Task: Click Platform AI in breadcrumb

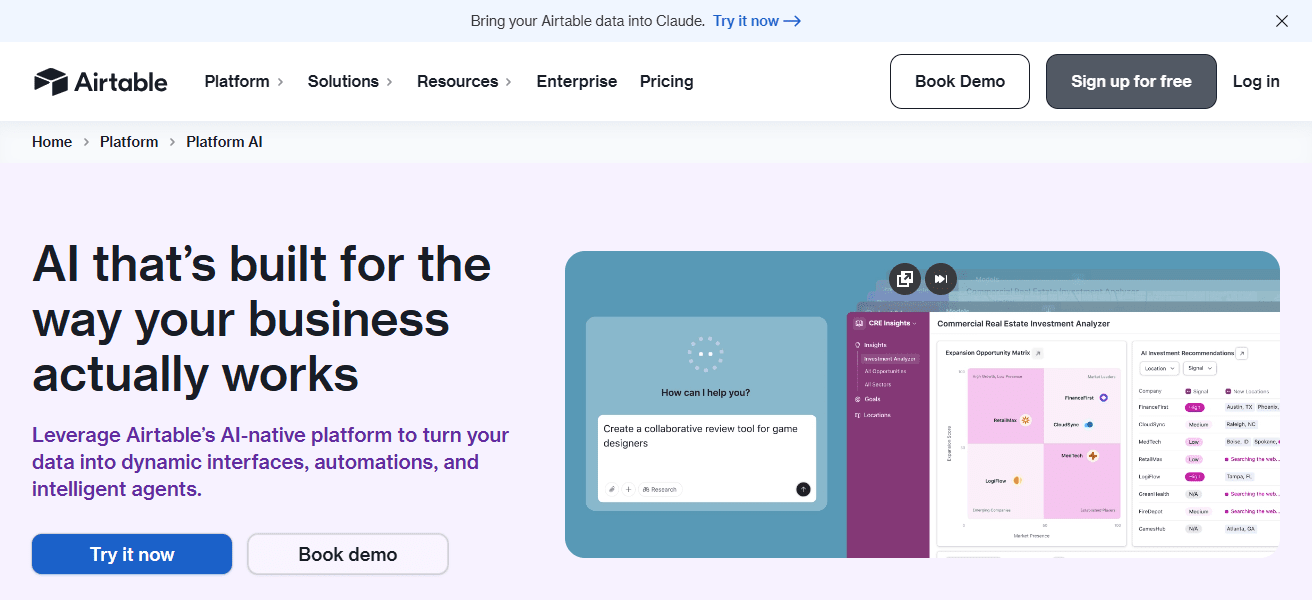Action: pyautogui.click(x=225, y=142)
